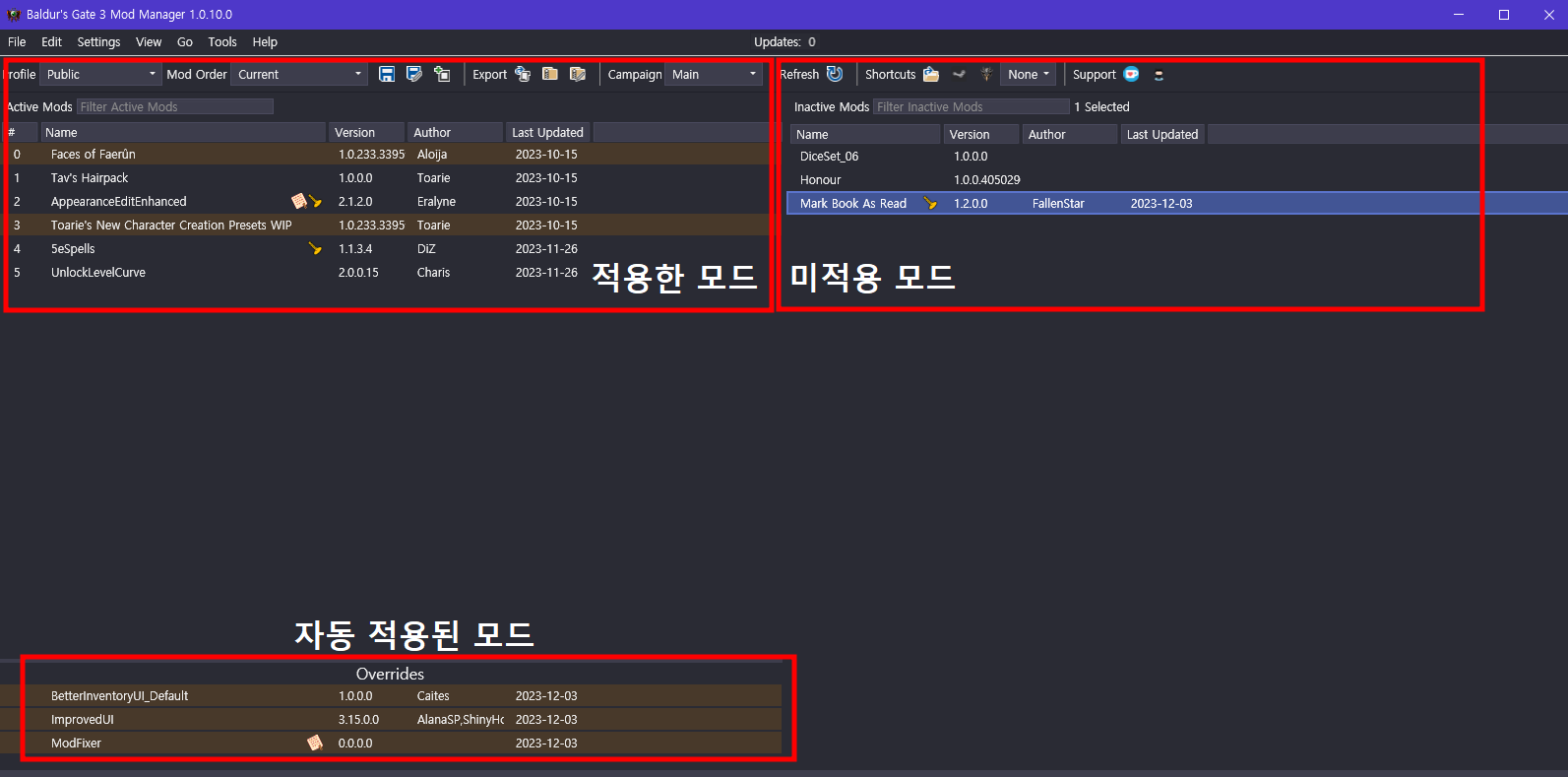1568x777 pixels.
Task: Click the Save Load Order floppy icon
Action: pos(387,74)
